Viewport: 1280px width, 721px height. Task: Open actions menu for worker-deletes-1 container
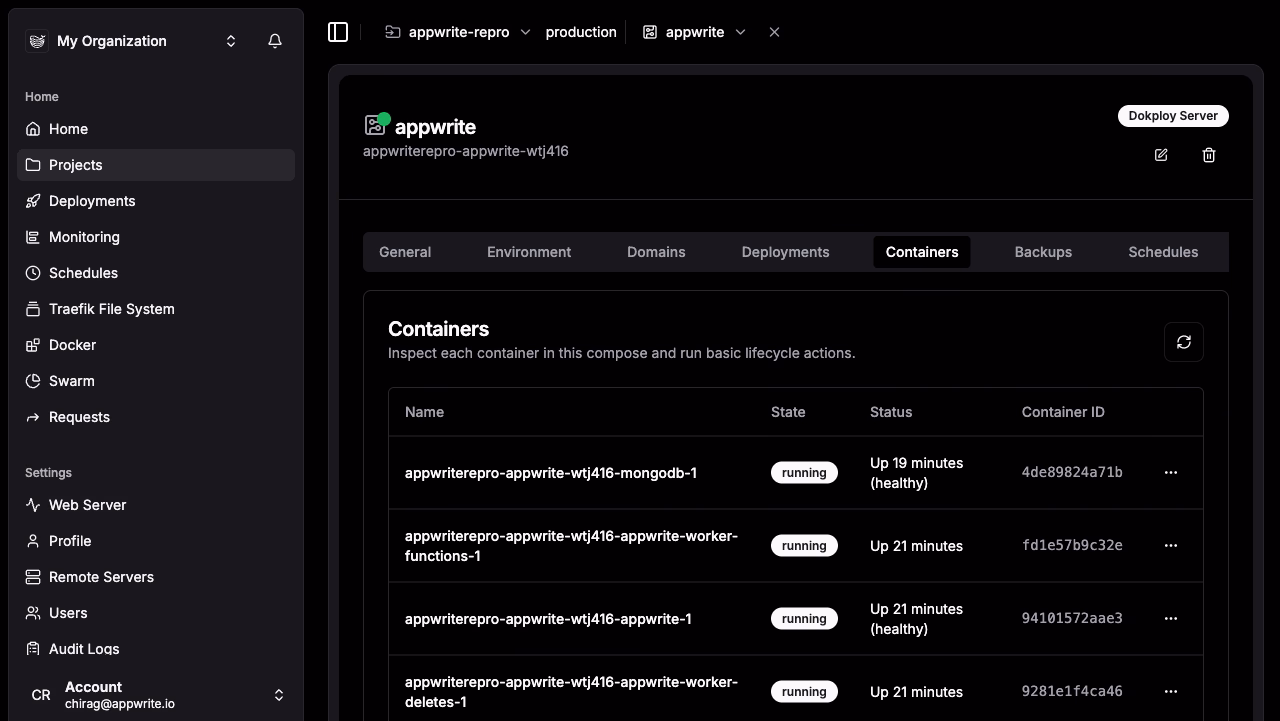pyautogui.click(x=1171, y=691)
